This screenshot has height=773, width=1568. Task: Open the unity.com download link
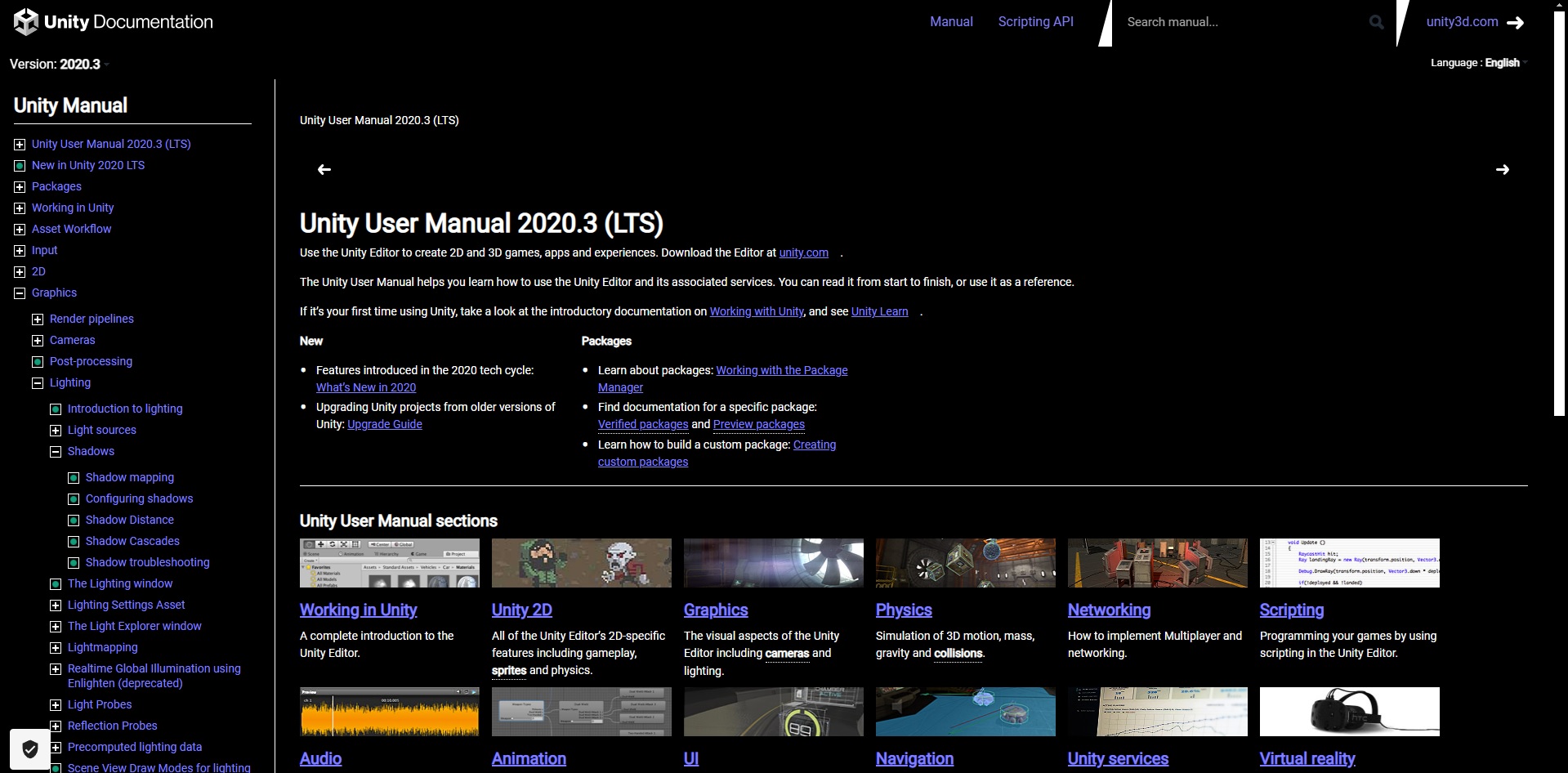[803, 253]
